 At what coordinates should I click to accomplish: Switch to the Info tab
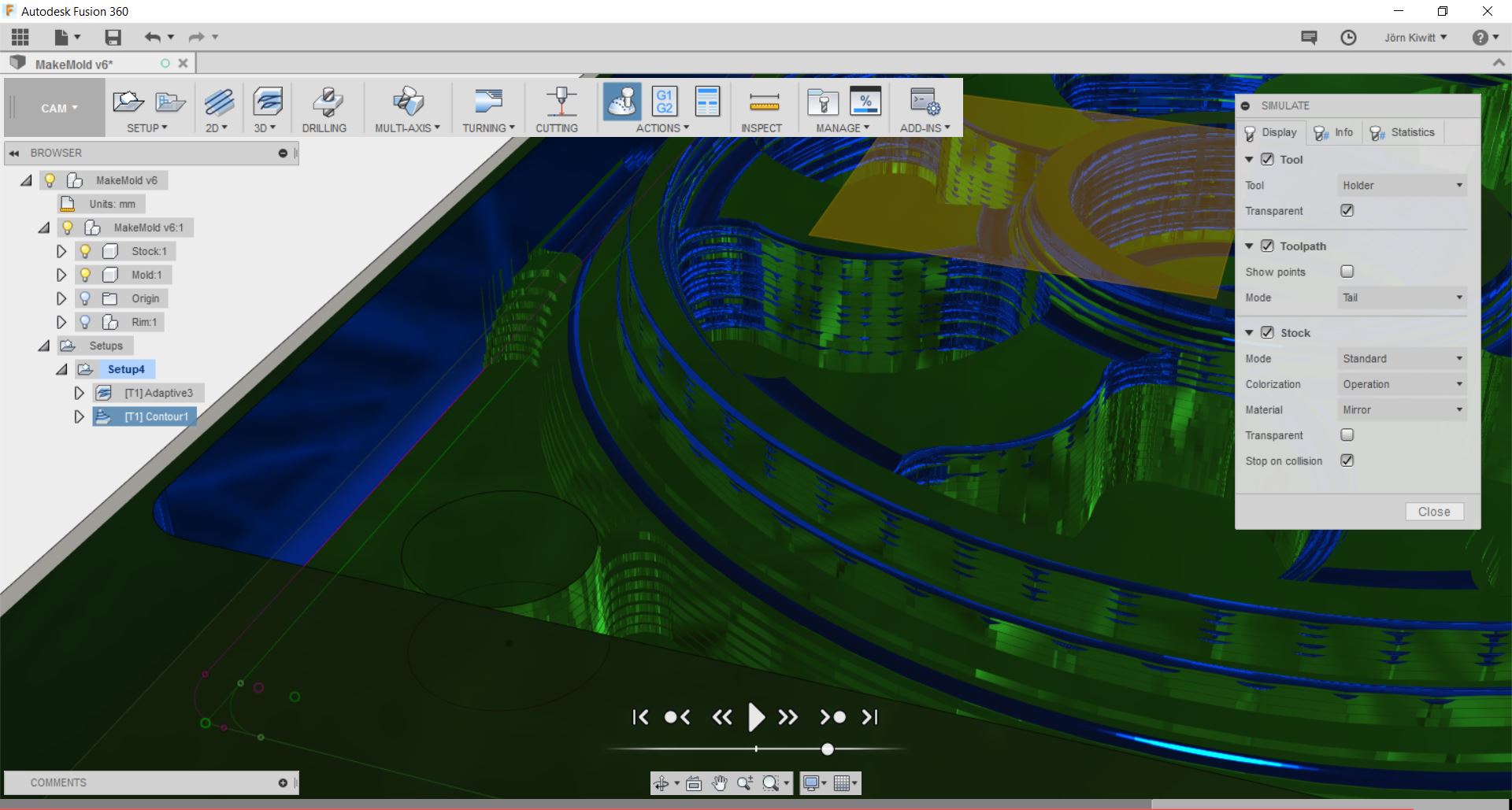point(1333,132)
